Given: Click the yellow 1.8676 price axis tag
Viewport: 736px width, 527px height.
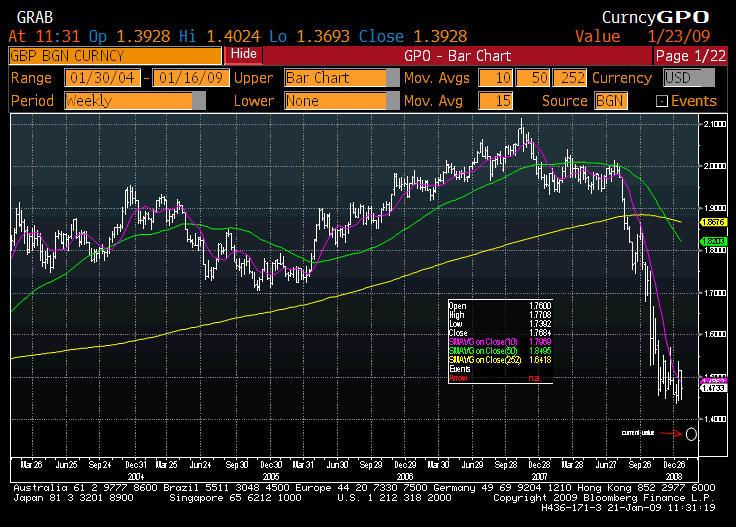Looking at the screenshot, I should [713, 222].
